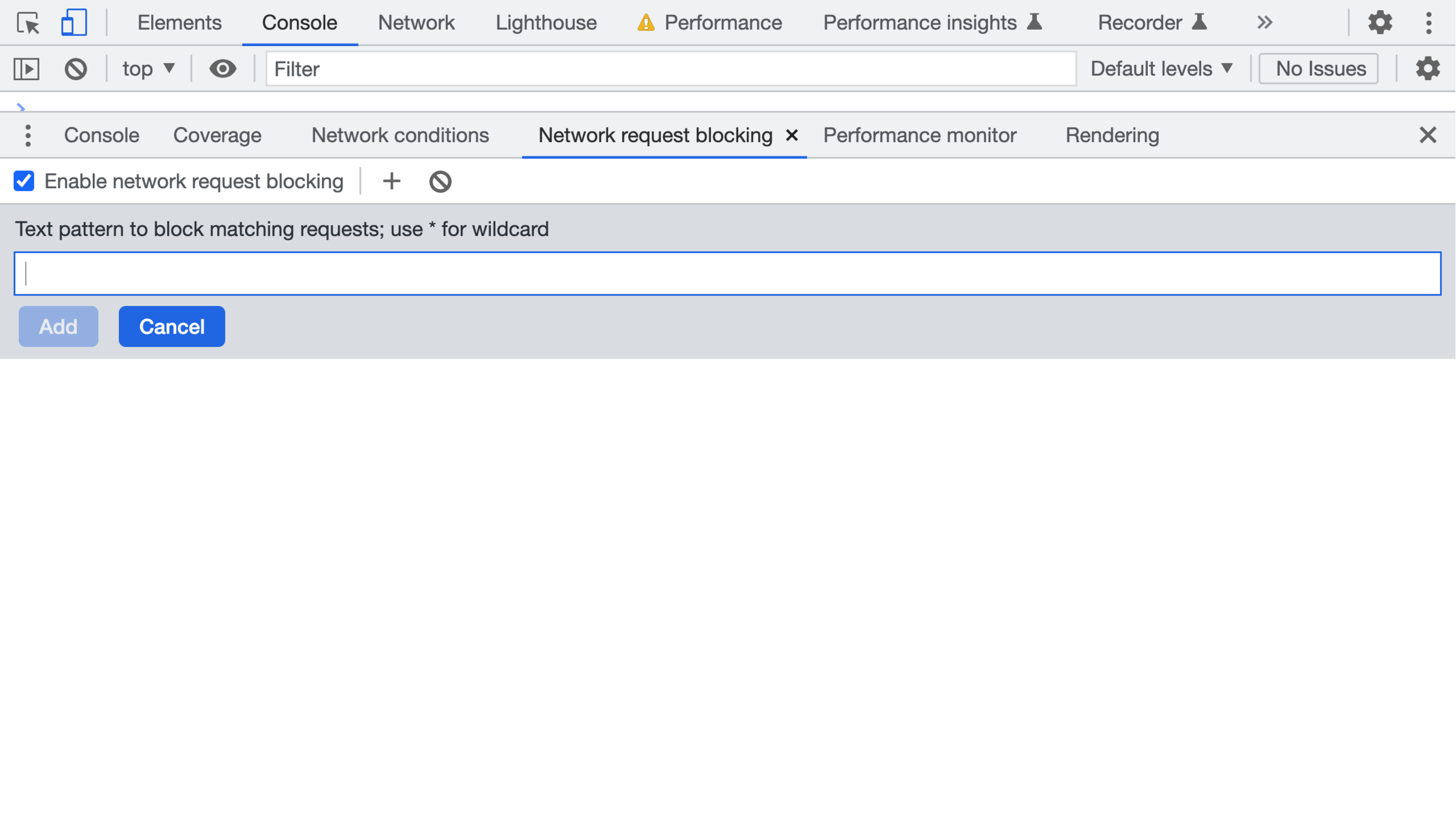The height and width of the screenshot is (819, 1456).
Task: Click the text pattern input field
Action: click(727, 274)
